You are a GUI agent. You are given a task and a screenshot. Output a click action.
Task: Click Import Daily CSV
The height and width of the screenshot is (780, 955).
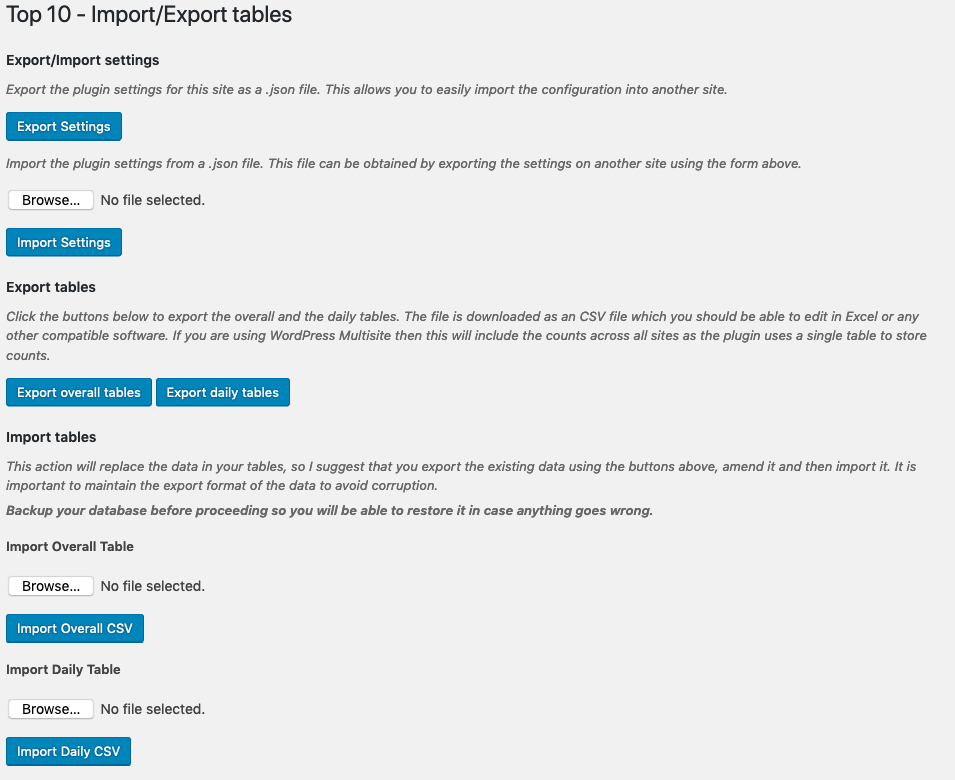(x=68, y=751)
